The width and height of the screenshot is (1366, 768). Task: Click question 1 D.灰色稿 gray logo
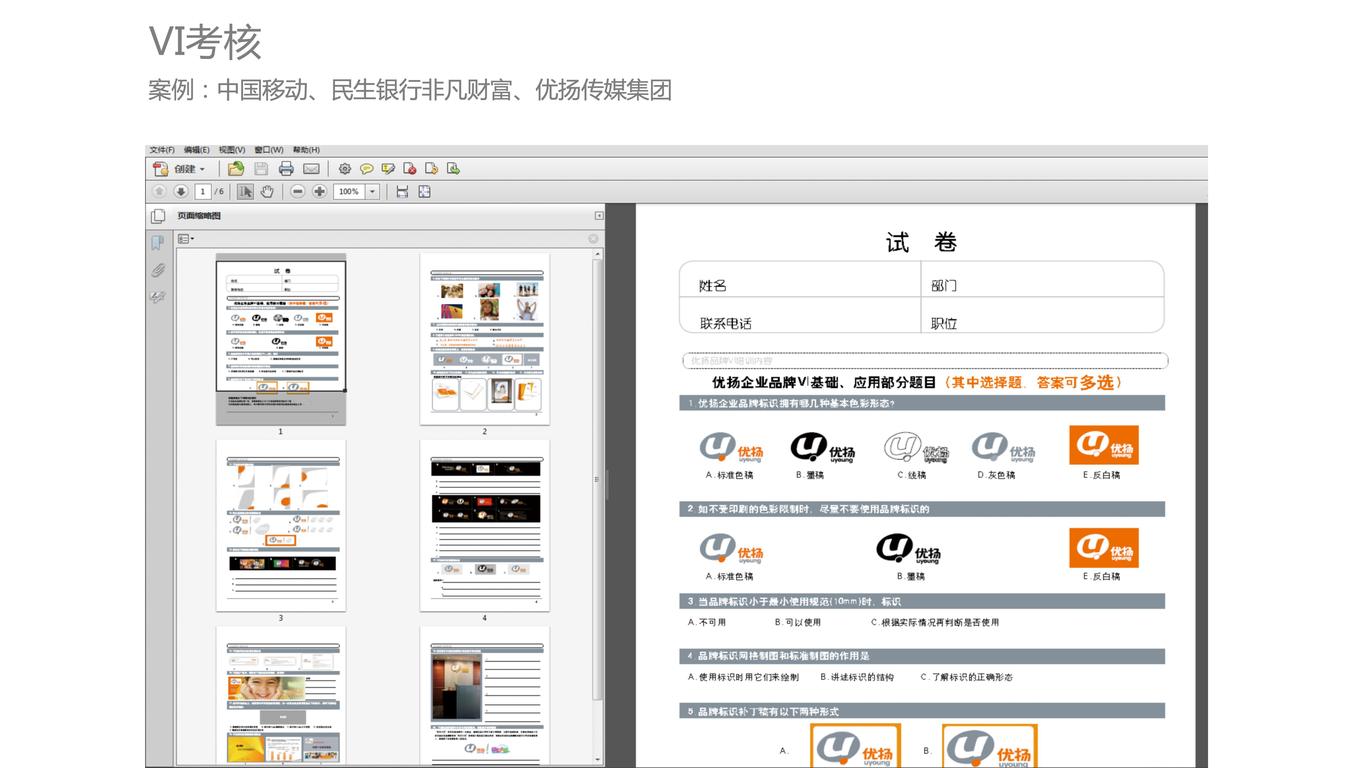point(1003,447)
